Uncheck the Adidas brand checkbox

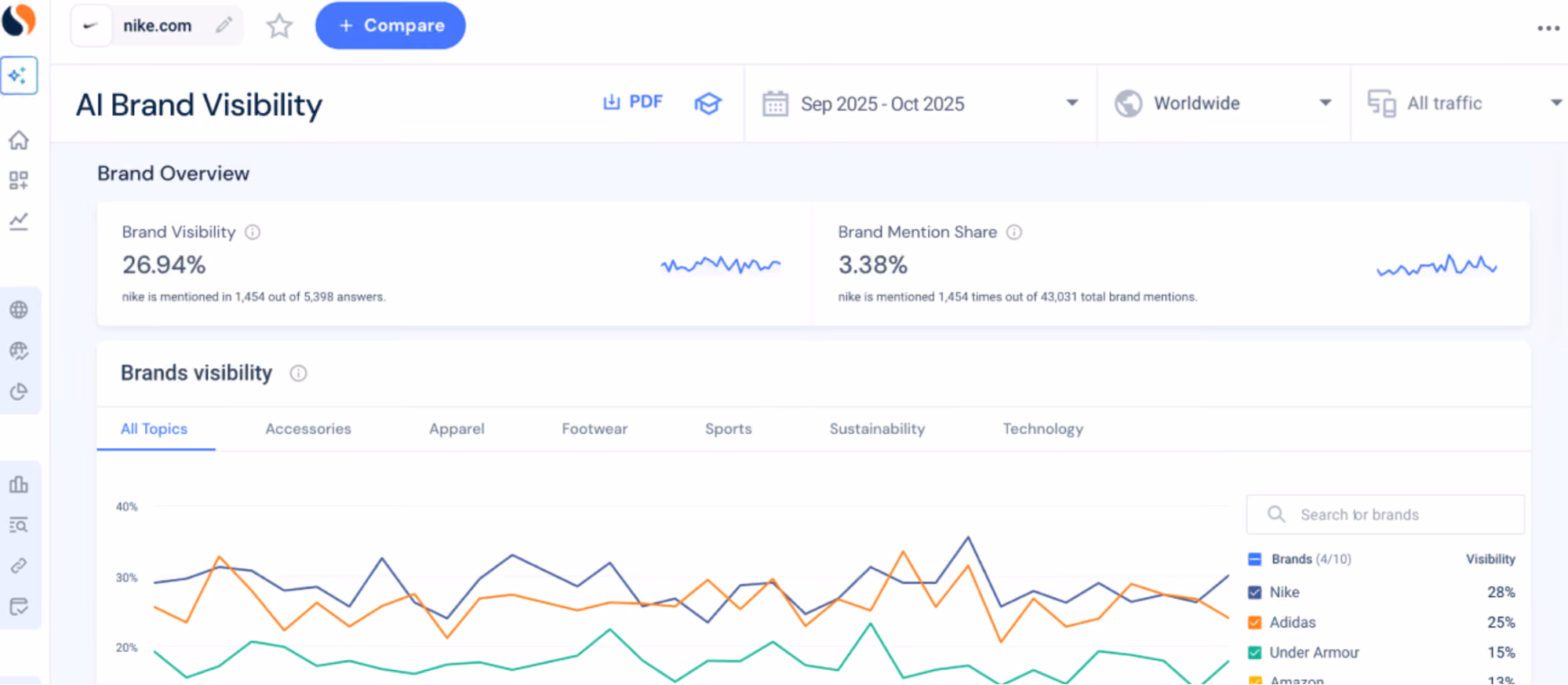[1254, 623]
